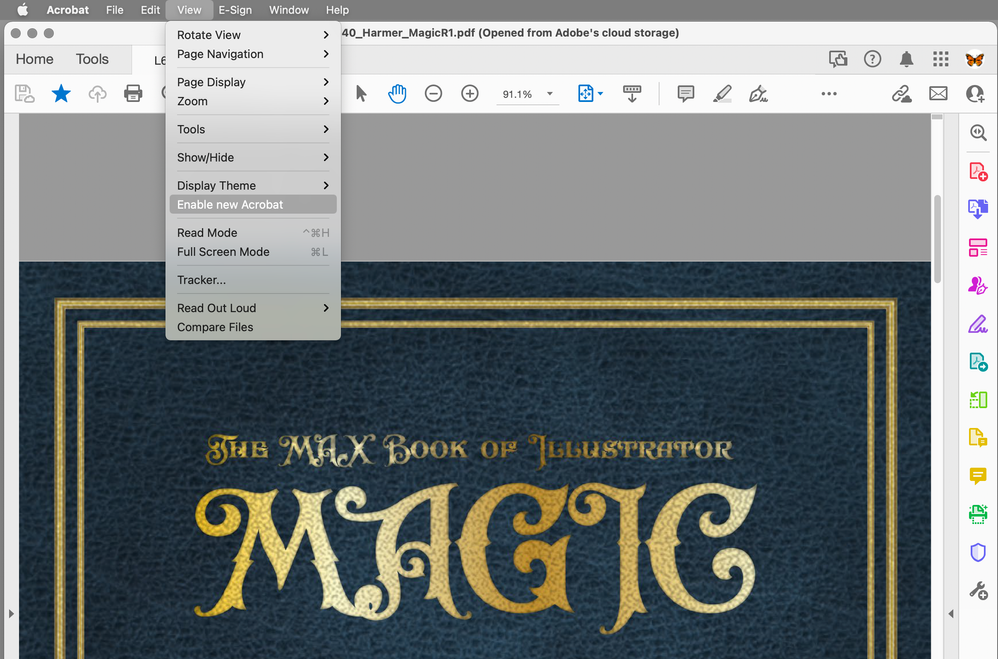The image size is (998, 659).
Task: Choose Enable new Acrobat
Action: coord(253,204)
